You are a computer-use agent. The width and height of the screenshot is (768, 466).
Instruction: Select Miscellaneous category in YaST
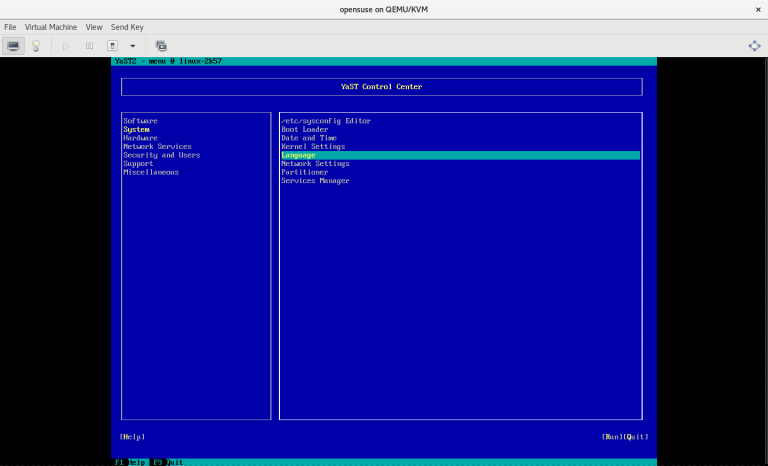click(x=151, y=172)
